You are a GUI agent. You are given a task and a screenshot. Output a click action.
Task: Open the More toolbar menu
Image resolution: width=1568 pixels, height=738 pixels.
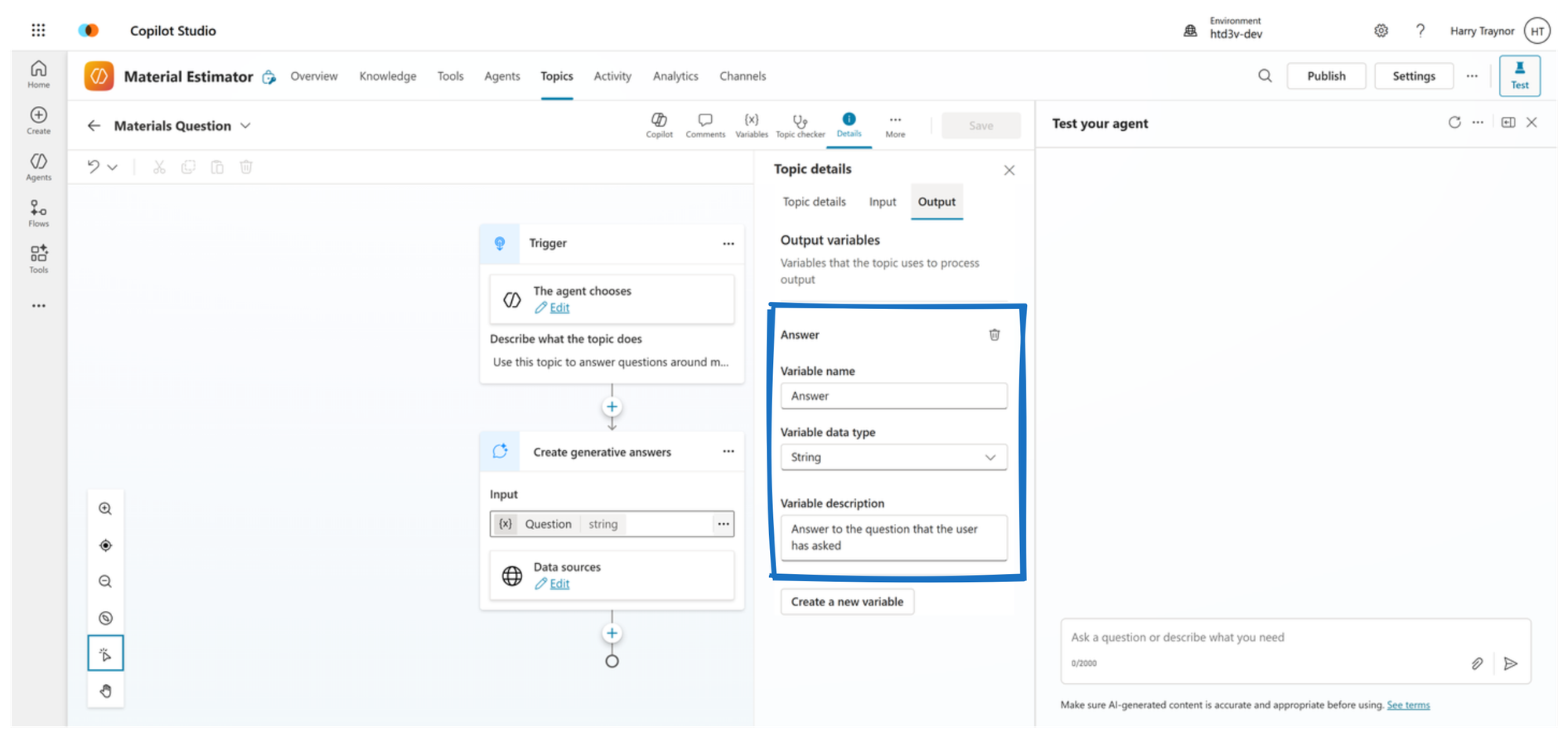895,125
